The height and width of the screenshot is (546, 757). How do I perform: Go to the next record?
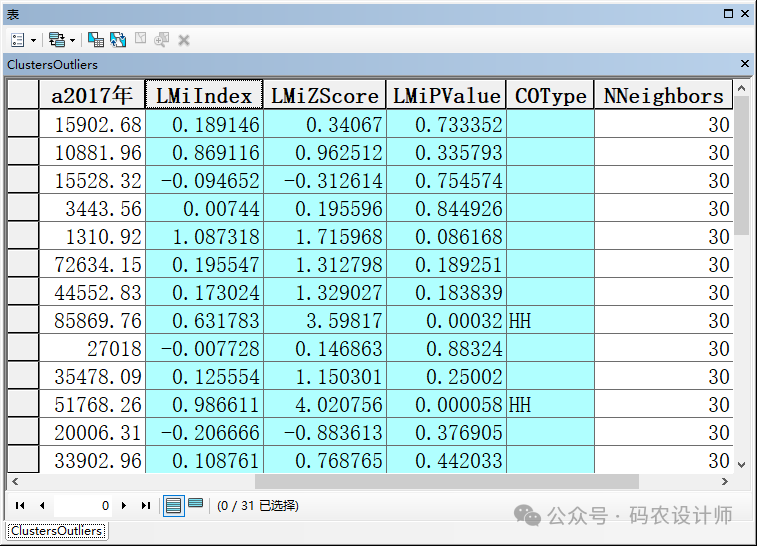pos(124,506)
